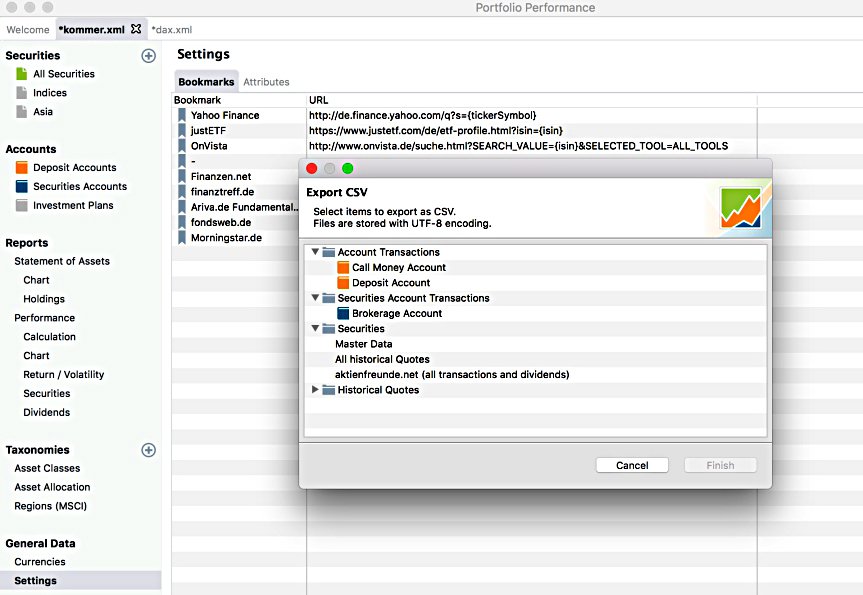Collapse Securities tree node in dialog
Image resolution: width=863 pixels, height=595 pixels.
click(315, 328)
